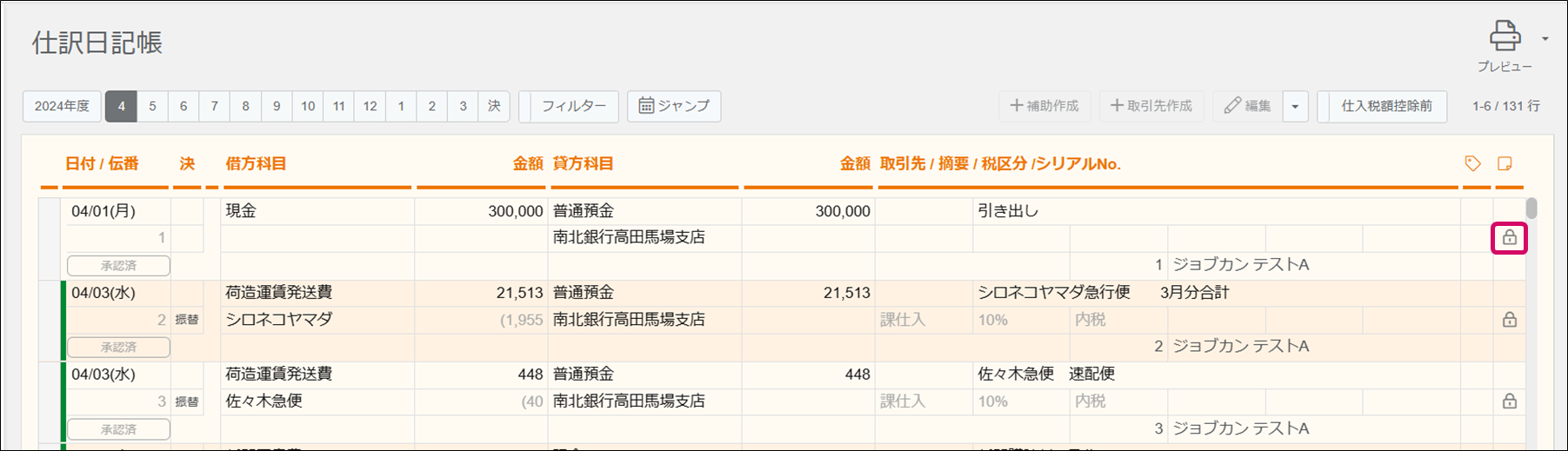Toggle 承認済 status on entry 1
Screen dimensions: 1568x451
(118, 265)
